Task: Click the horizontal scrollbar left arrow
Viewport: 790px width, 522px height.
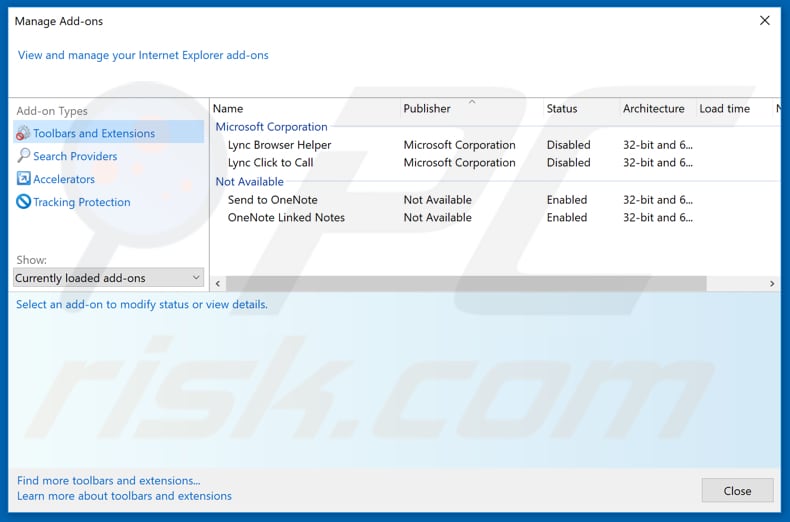Action: (x=218, y=284)
